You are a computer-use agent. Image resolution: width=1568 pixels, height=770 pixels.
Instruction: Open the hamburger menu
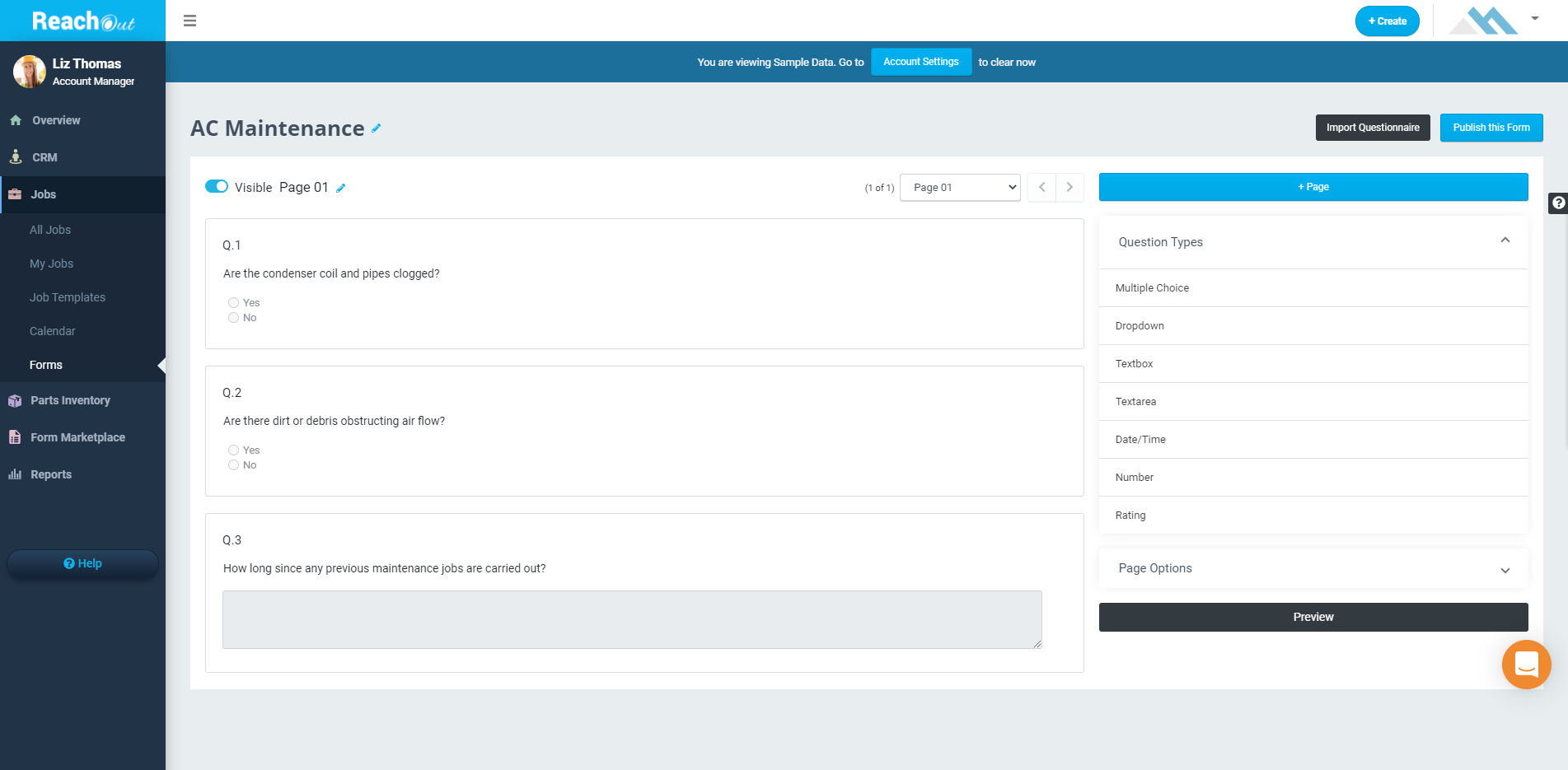pyautogui.click(x=190, y=20)
